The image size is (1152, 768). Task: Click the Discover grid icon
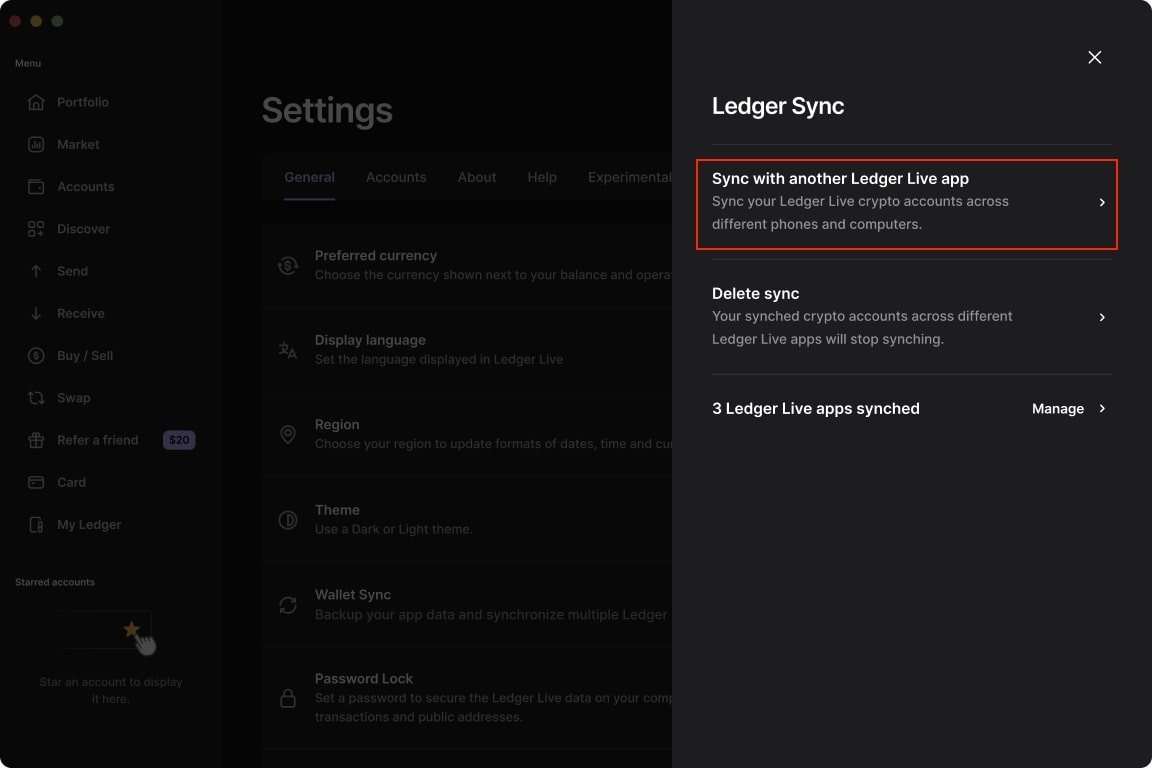[36, 229]
